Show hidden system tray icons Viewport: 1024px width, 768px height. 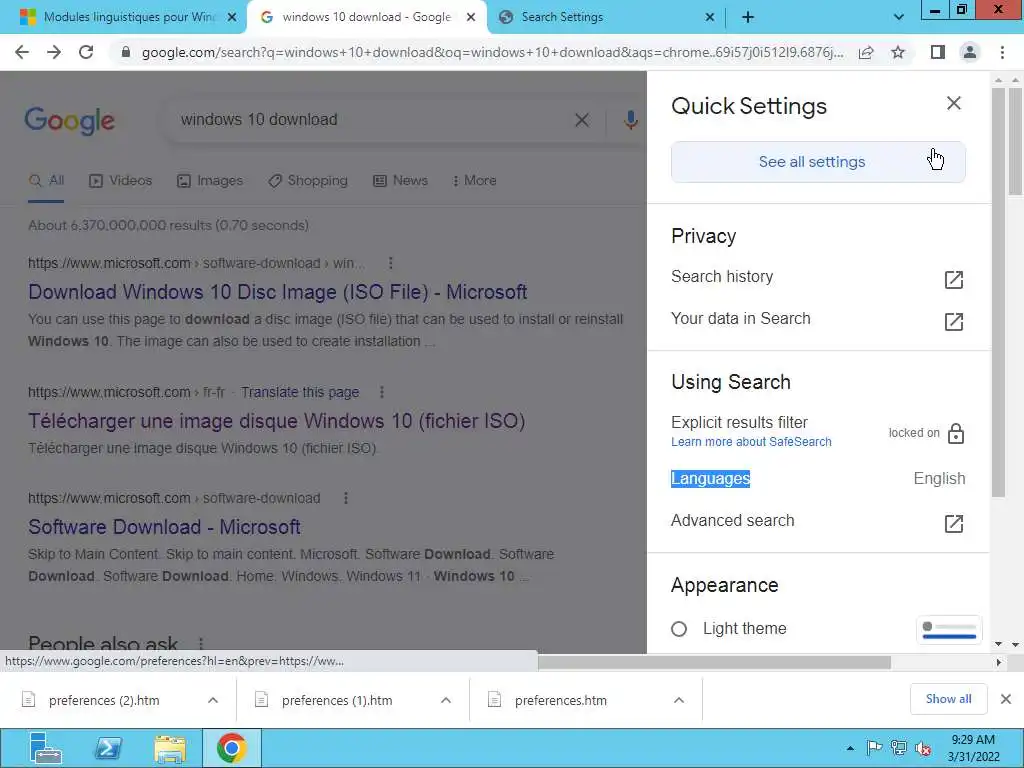tap(850, 748)
